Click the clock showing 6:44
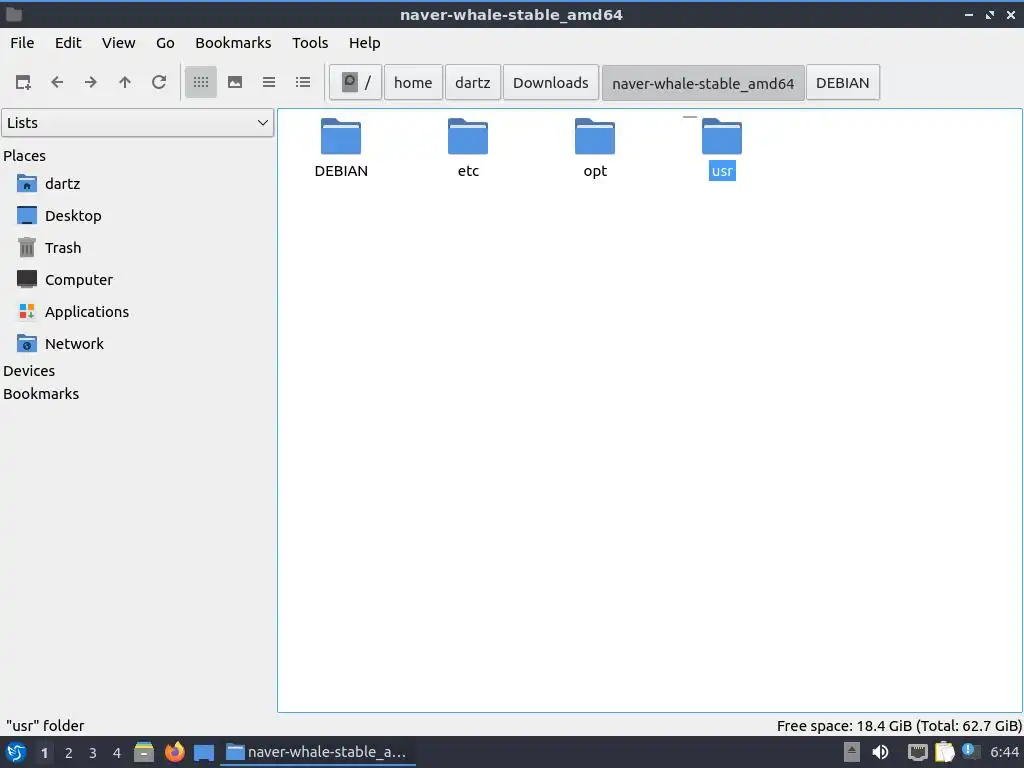This screenshot has height=768, width=1024. [x=1004, y=752]
